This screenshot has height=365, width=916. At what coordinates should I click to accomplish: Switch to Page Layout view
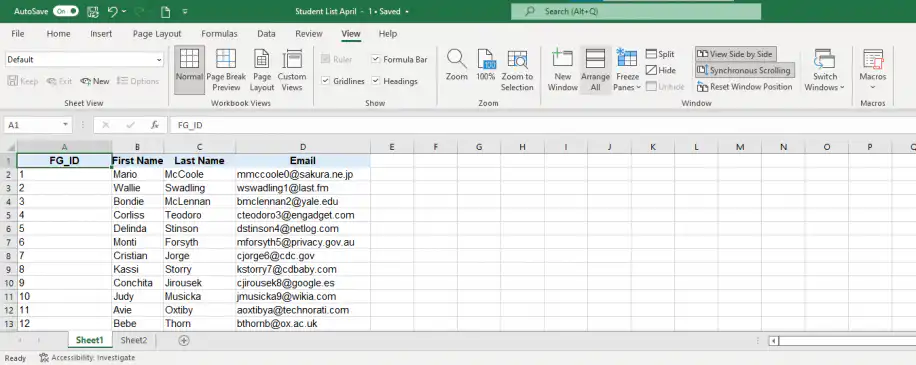pyautogui.click(x=262, y=69)
